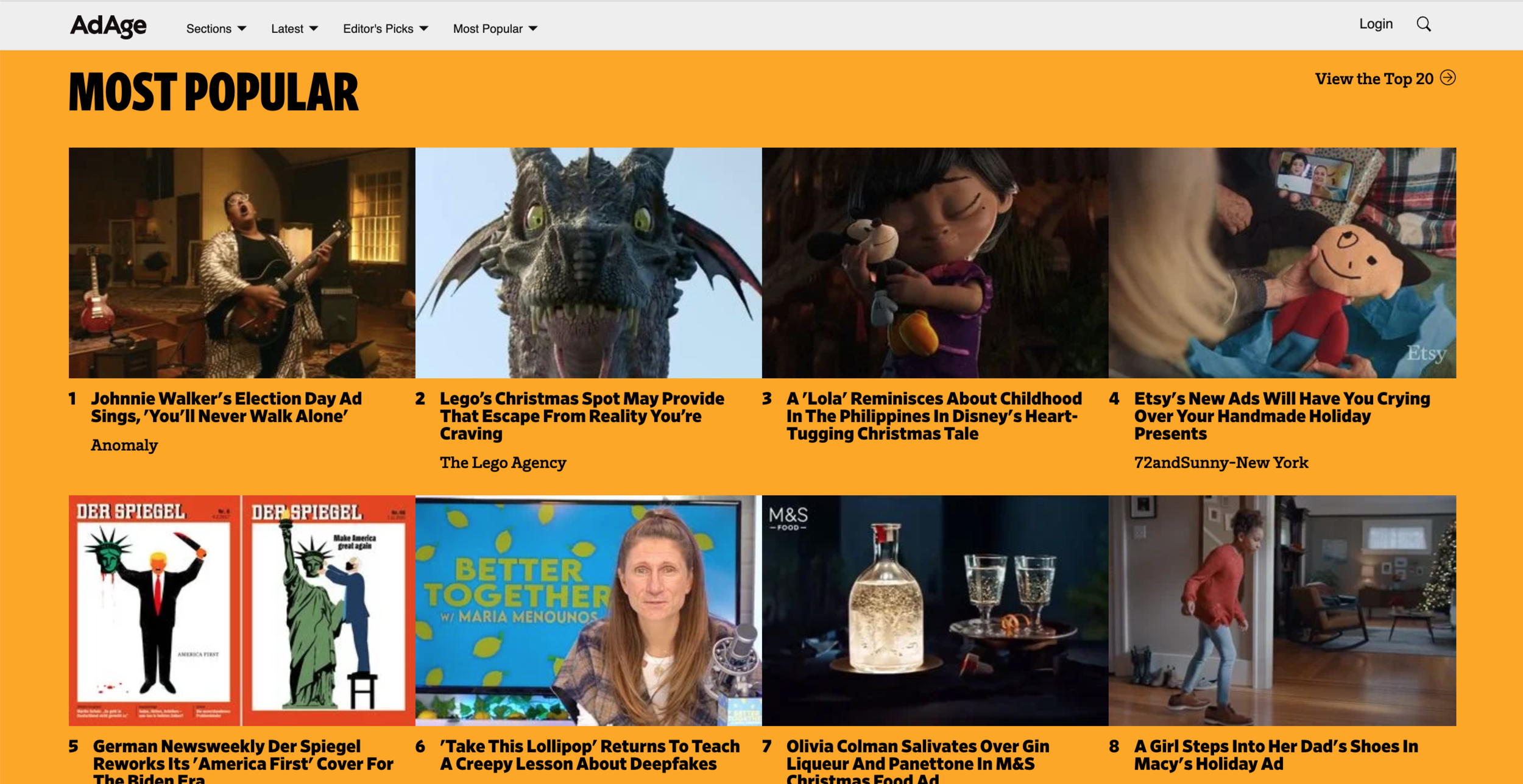1523x784 pixels.
Task: Open the M&S Food gin liqueur thumbnail
Action: point(935,610)
